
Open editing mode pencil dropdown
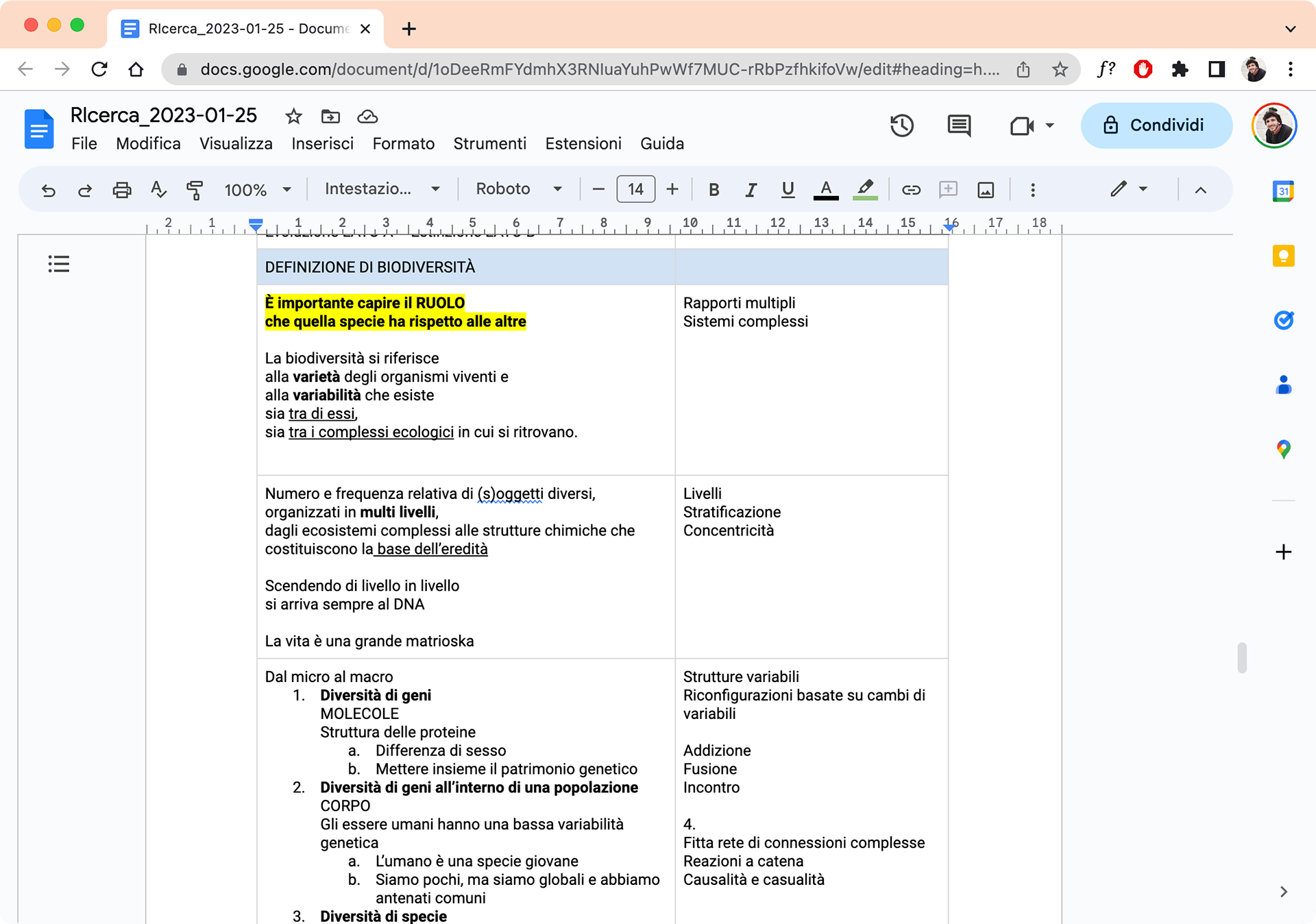(1129, 189)
